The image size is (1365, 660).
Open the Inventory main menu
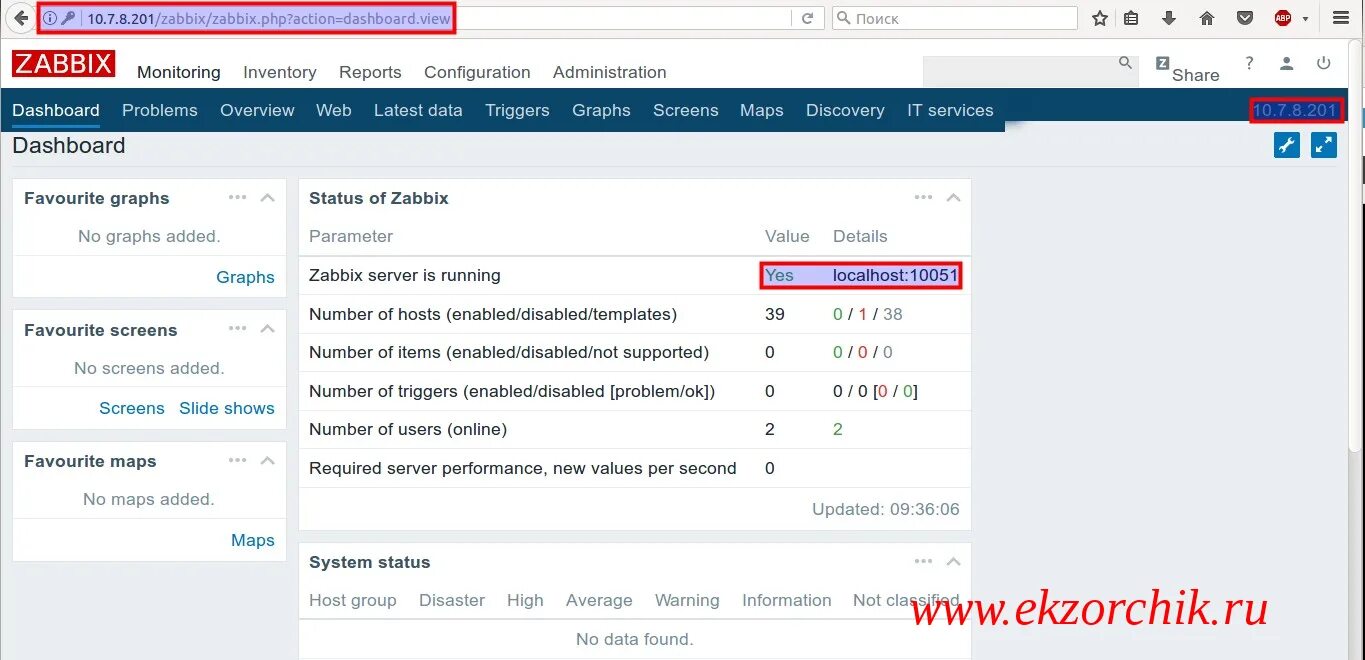pos(280,72)
